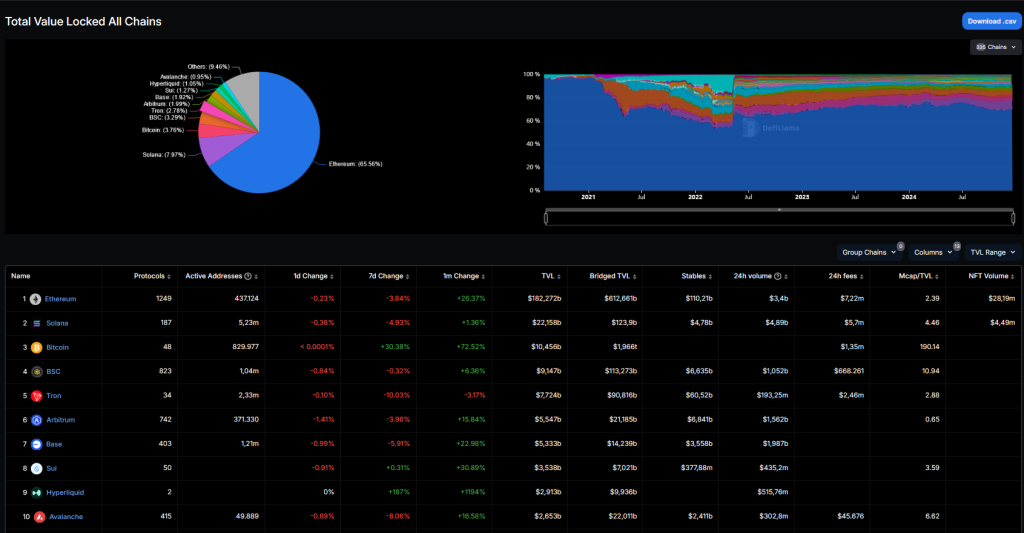Click Bitcoin Mcap/TVL value 190.14
The width and height of the screenshot is (1024, 533).
point(929,347)
